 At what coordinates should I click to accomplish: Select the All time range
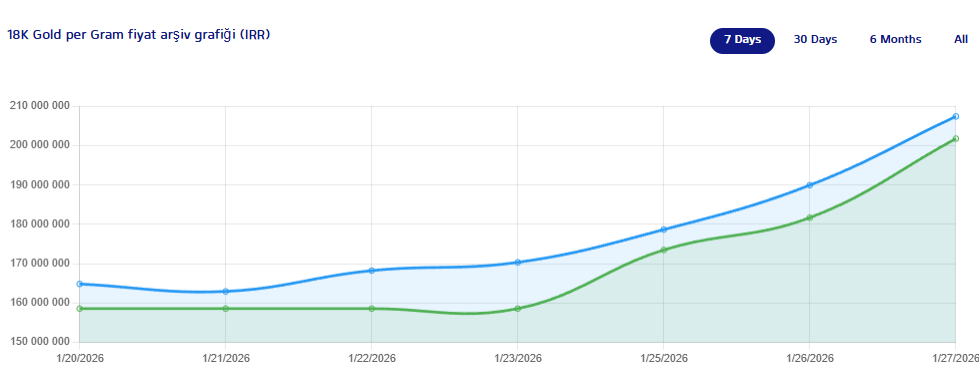961,40
